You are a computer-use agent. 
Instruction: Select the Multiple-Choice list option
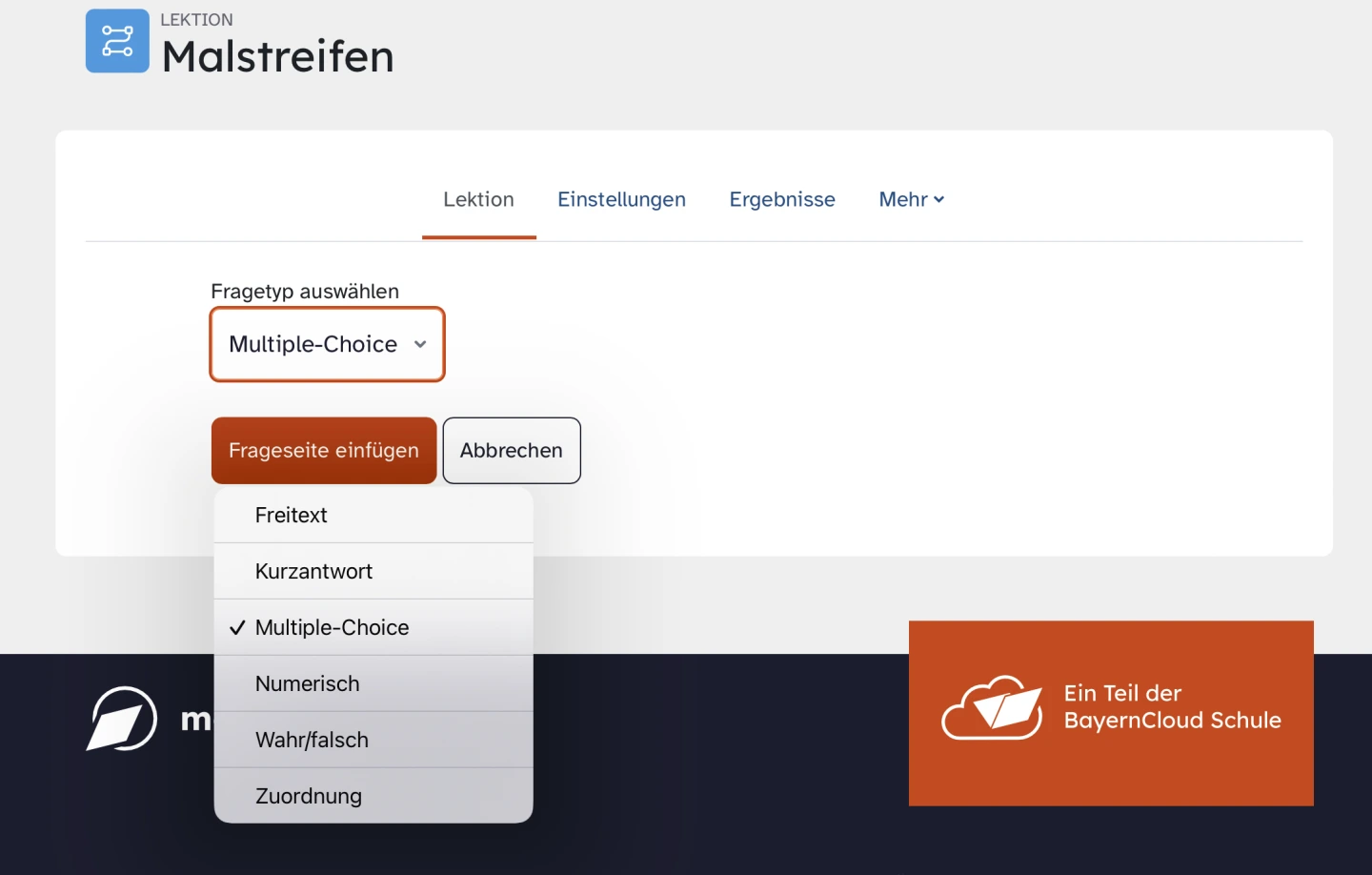point(333,628)
